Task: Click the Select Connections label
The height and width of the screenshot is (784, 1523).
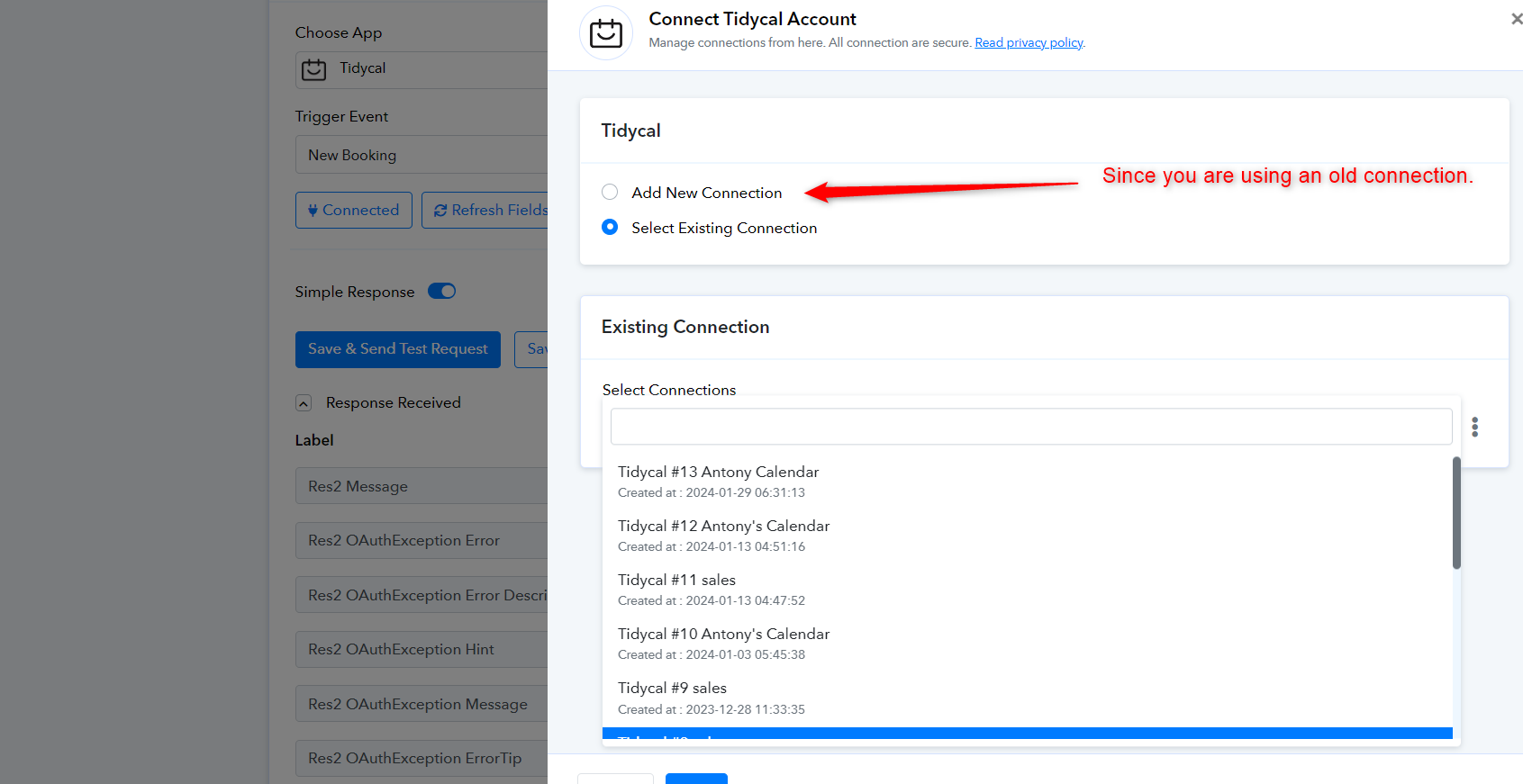Action: (x=669, y=390)
